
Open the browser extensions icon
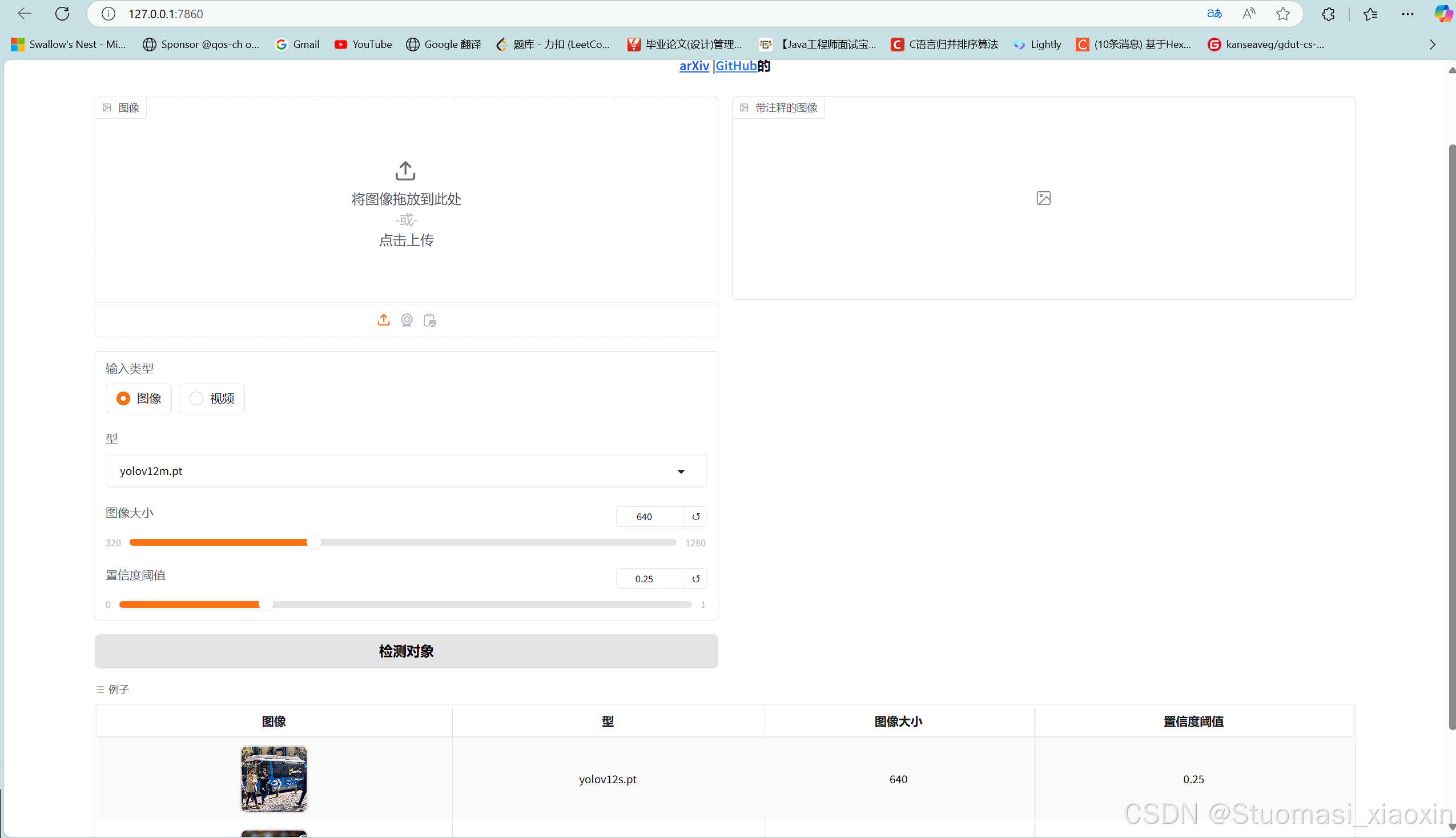(1328, 14)
